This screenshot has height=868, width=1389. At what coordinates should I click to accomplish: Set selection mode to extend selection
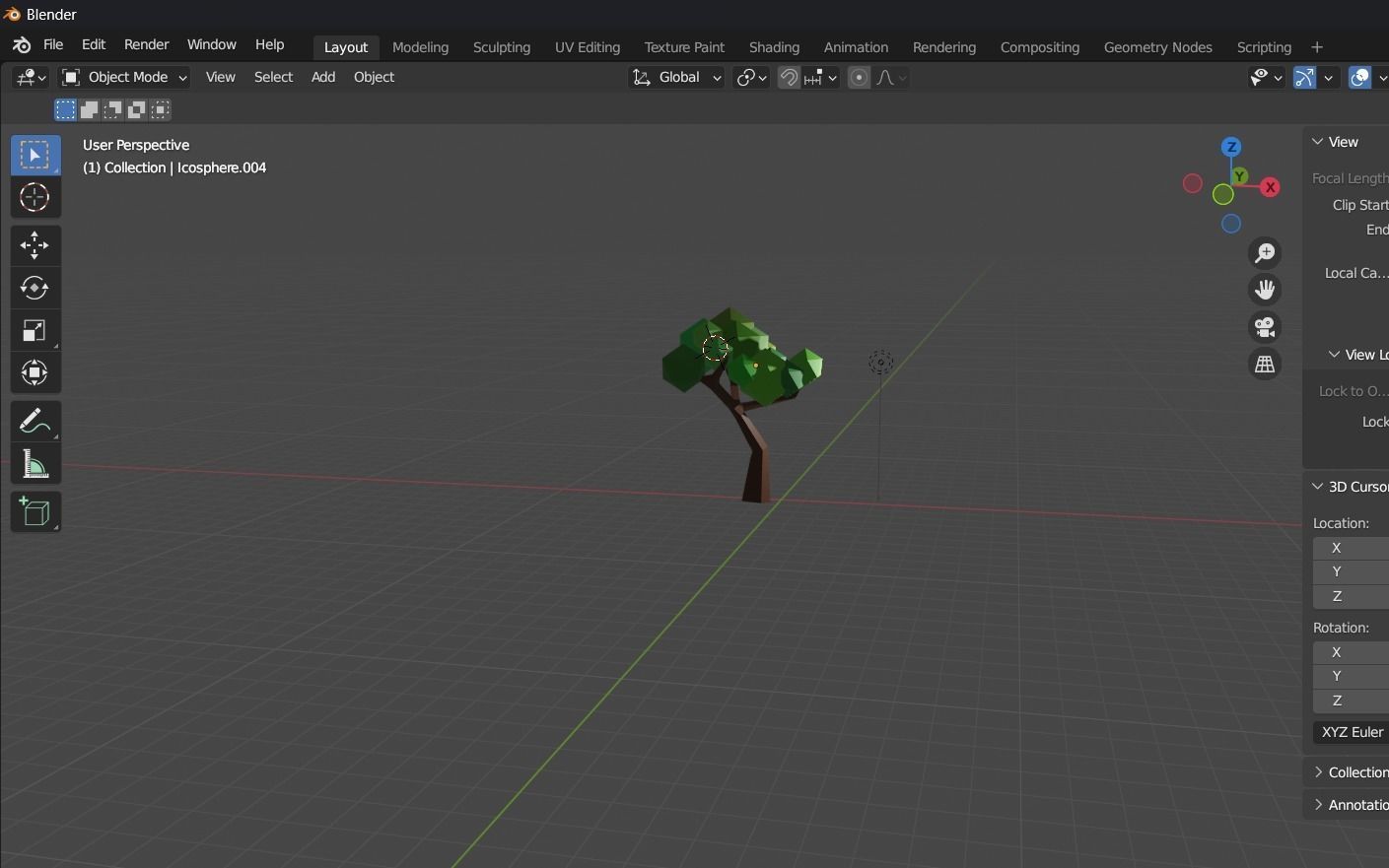pyautogui.click(x=89, y=109)
